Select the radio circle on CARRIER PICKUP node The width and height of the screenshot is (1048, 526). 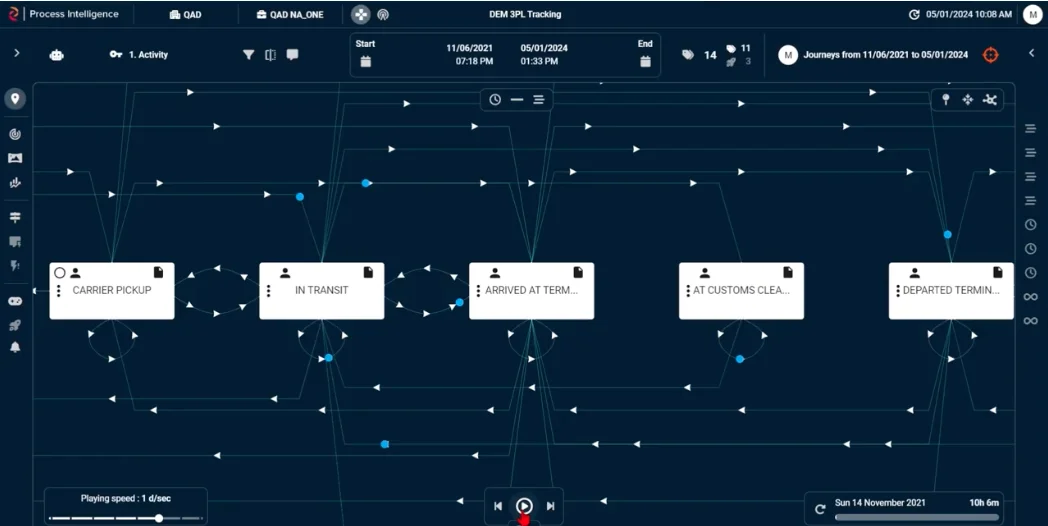(59, 273)
